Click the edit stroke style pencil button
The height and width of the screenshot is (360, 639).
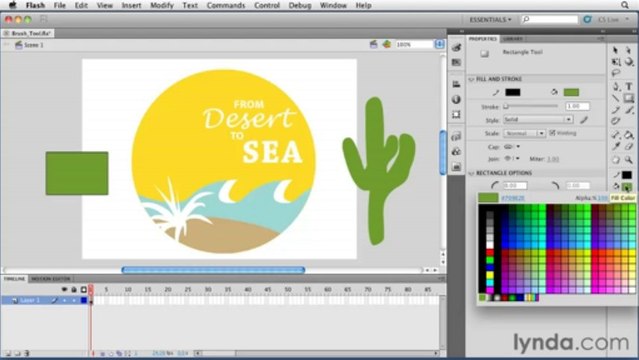tap(584, 119)
